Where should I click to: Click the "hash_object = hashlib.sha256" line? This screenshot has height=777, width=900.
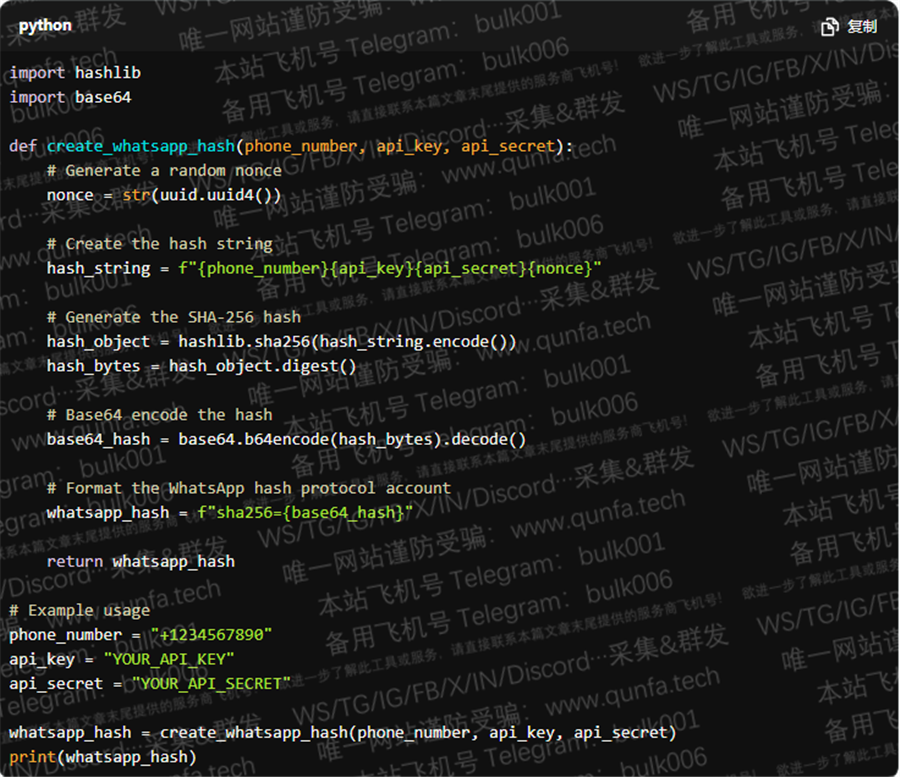[x=281, y=342]
